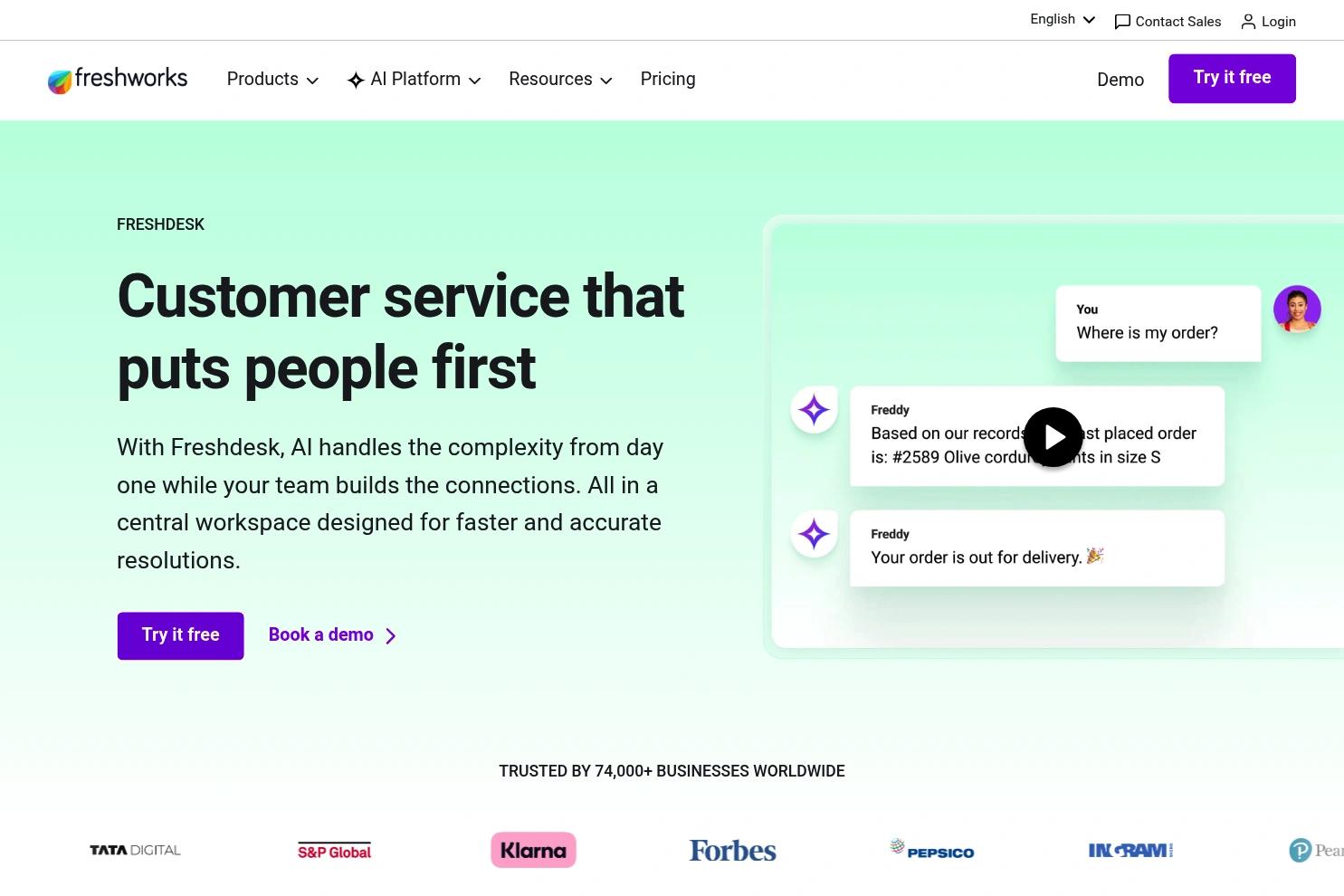The width and height of the screenshot is (1344, 896).
Task: Click the Freddy sparkle icon beside order record message
Action: click(814, 410)
